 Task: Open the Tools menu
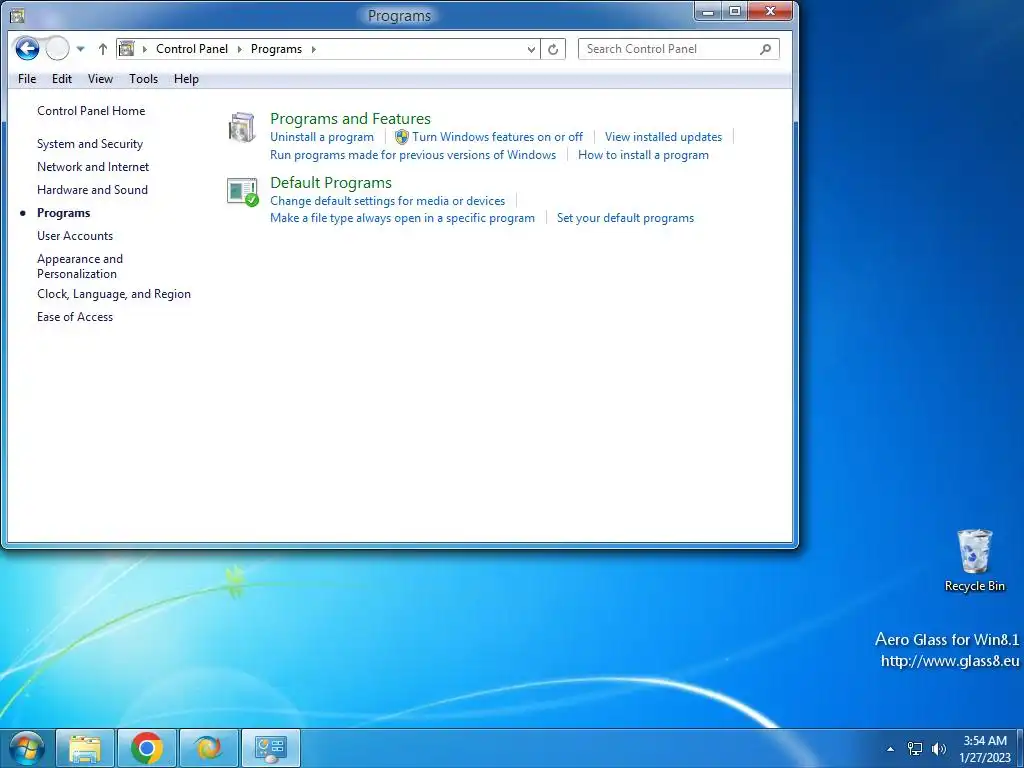point(143,79)
